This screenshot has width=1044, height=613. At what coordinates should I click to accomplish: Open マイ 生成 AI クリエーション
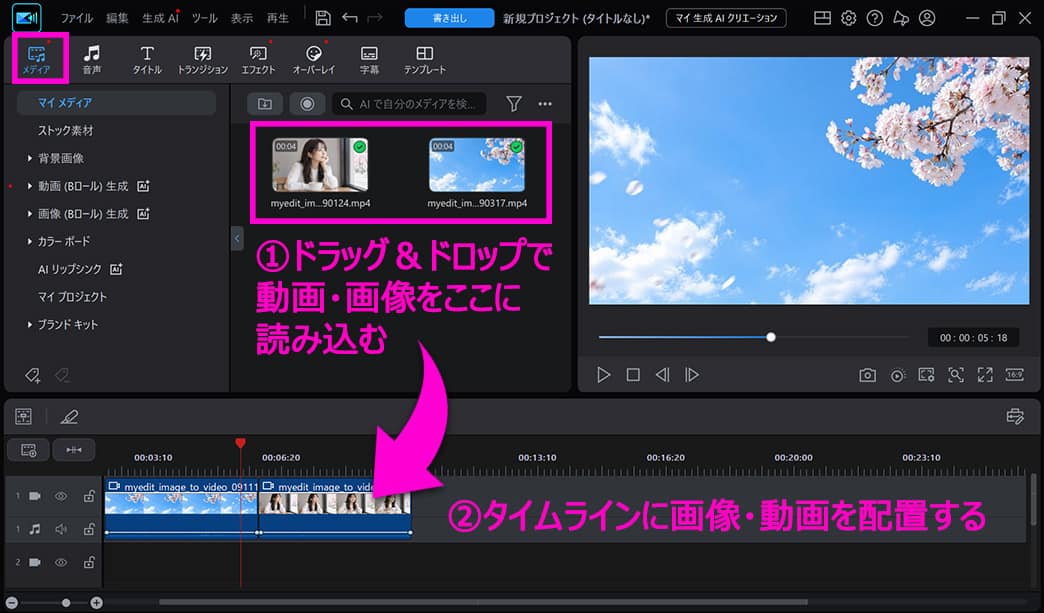click(726, 18)
